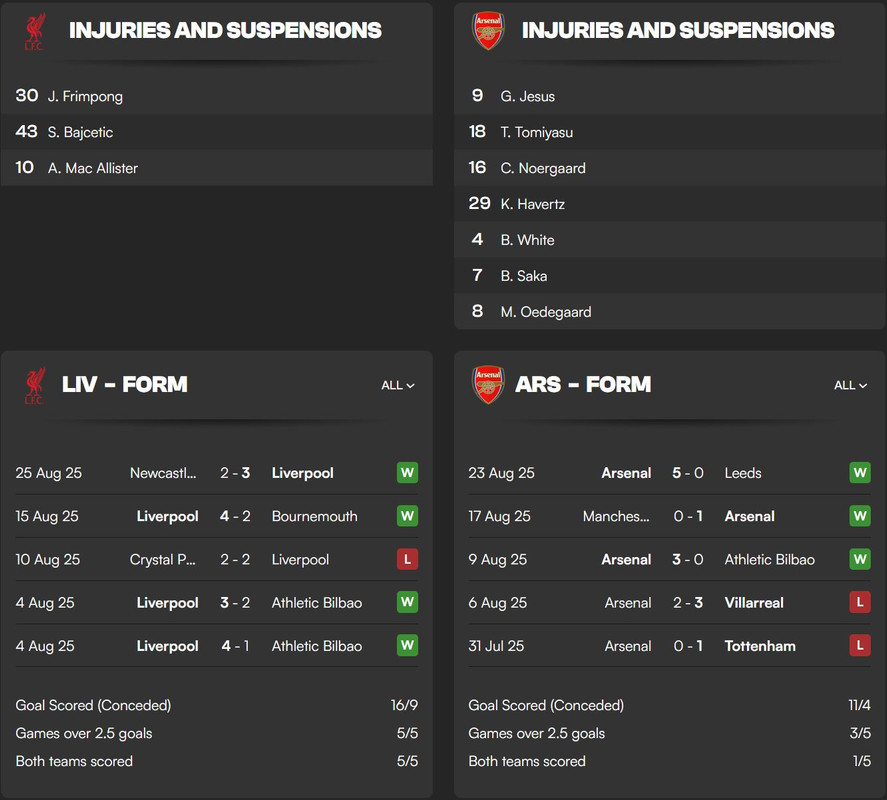This screenshot has width=887, height=800.
Task: Open the Manchester 0 - 1 Arsenal match row
Action: tap(670, 516)
